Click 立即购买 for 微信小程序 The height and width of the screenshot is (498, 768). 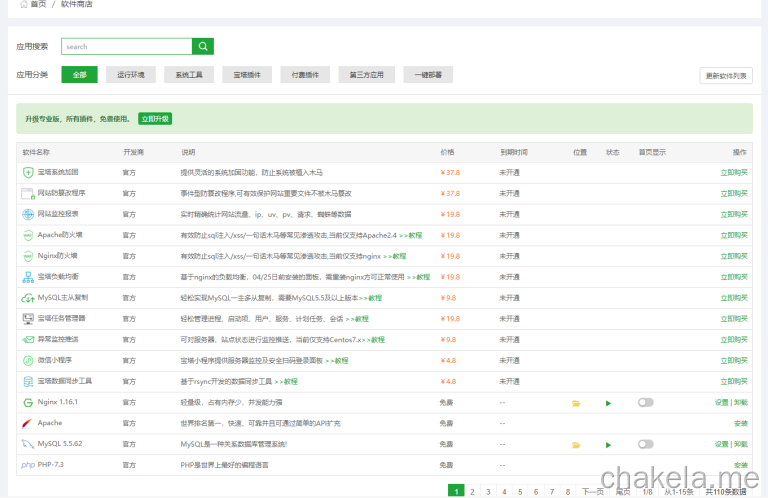(x=734, y=360)
